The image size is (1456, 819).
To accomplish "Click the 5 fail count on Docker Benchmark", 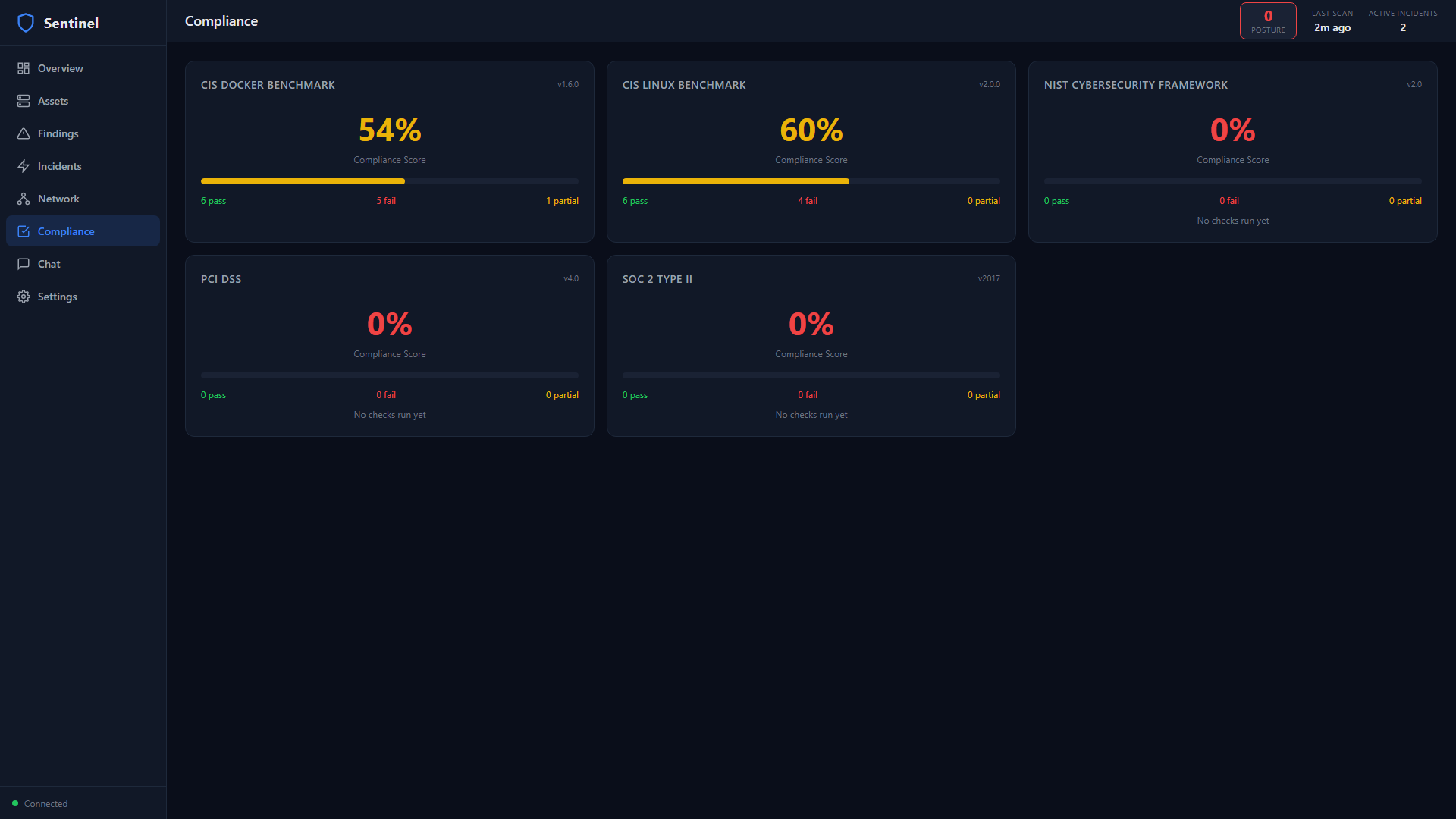I will (x=386, y=201).
